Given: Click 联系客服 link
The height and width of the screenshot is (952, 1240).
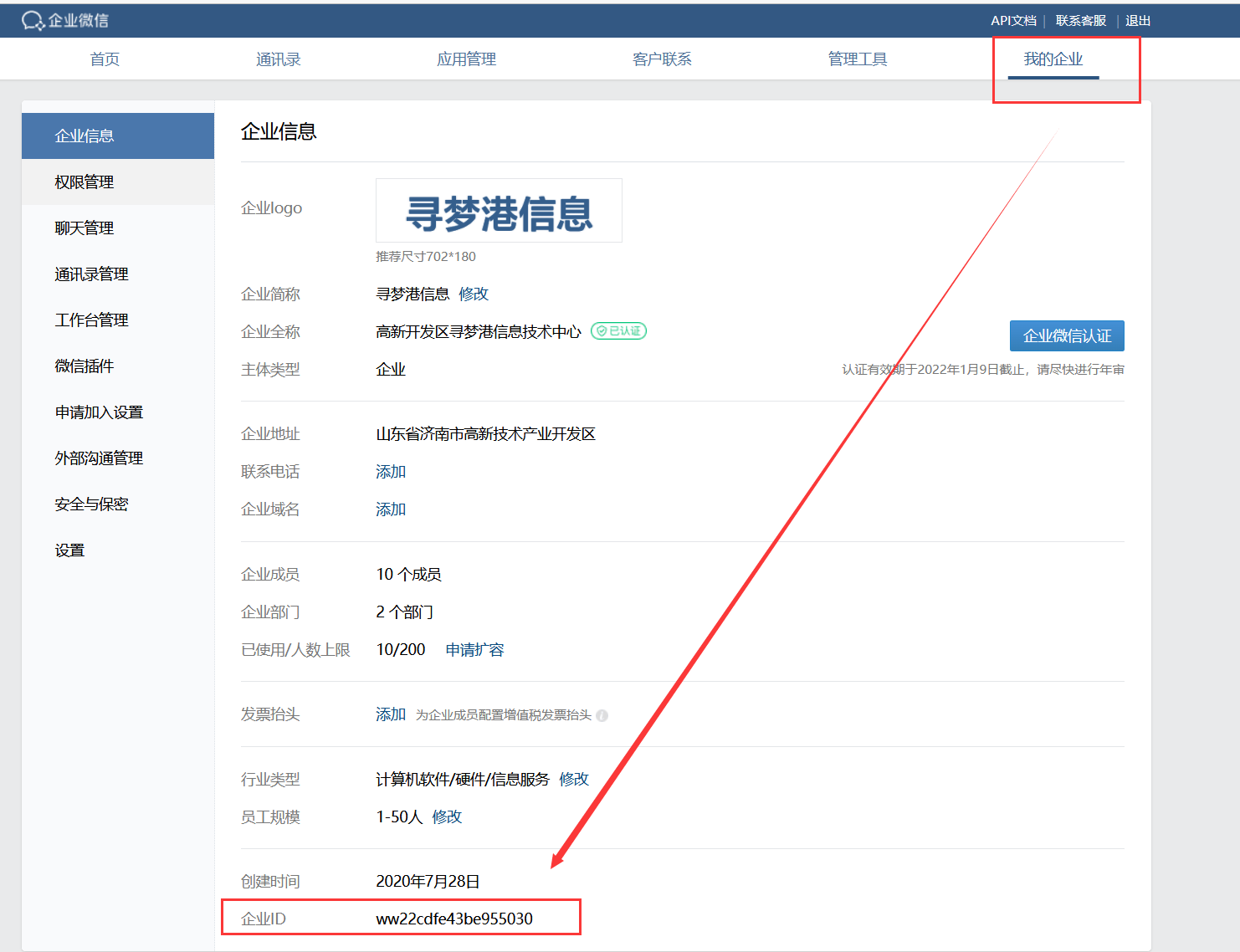Looking at the screenshot, I should pos(1081,21).
